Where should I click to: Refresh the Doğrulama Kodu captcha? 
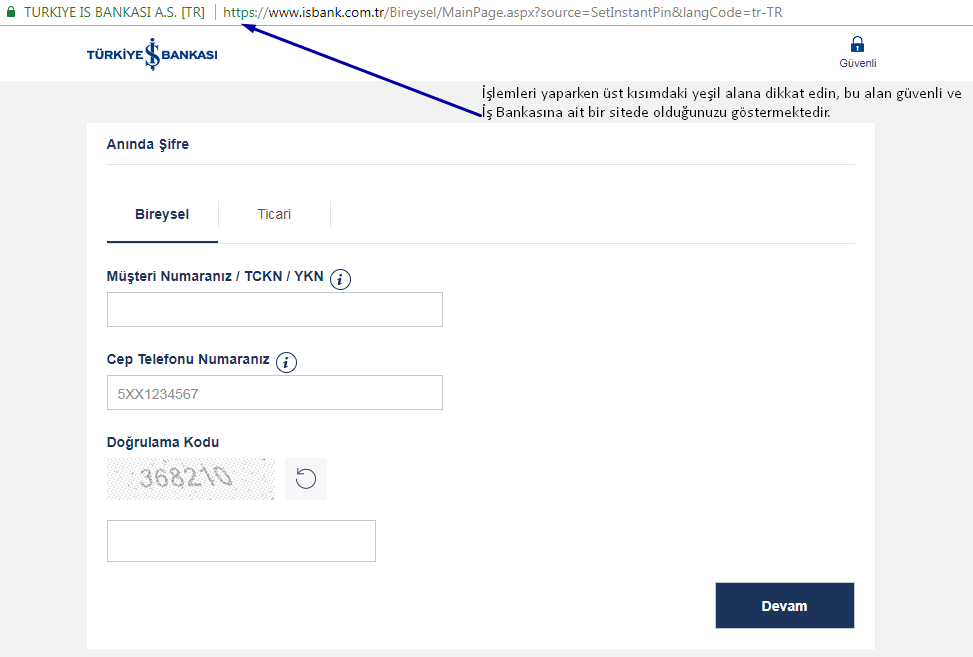coord(306,479)
